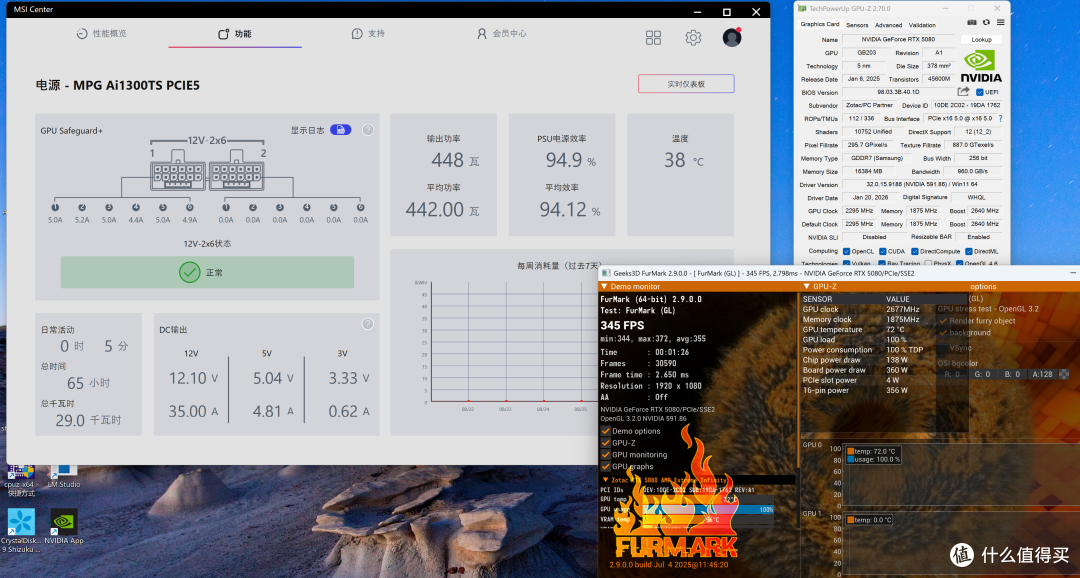Click GPU-Z refresh icon
This screenshot has height=578, width=1080.
coord(986,23)
